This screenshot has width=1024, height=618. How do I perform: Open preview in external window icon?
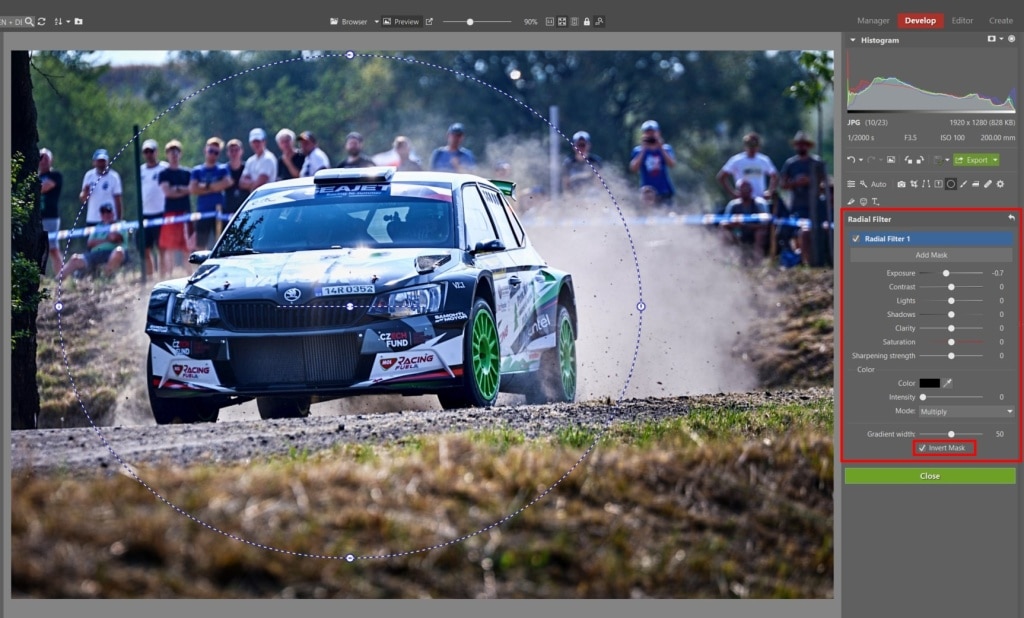[x=429, y=22]
